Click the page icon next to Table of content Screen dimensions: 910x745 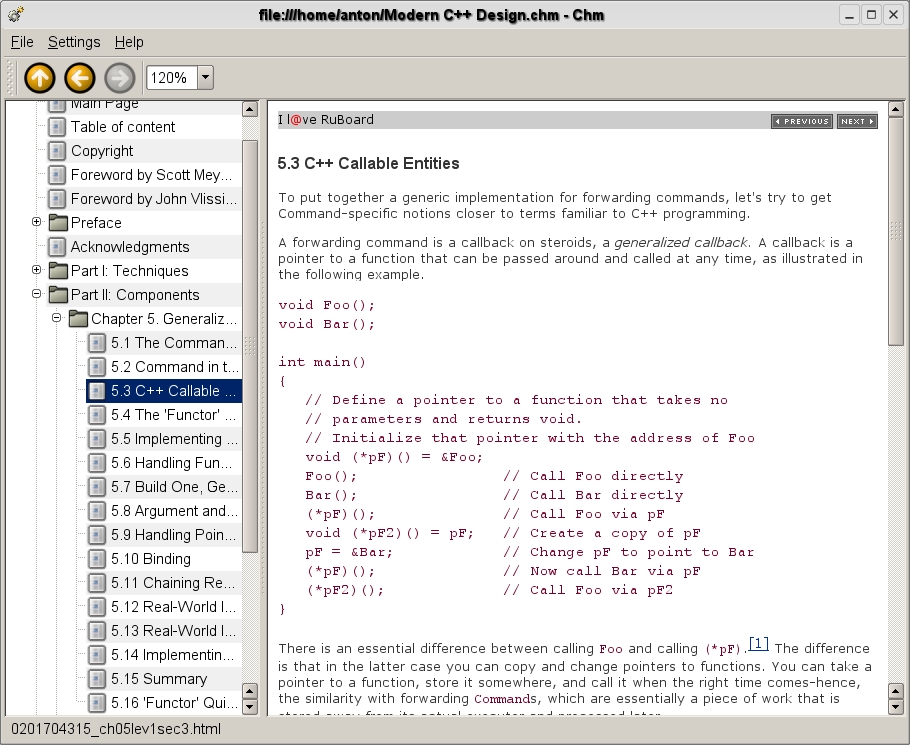[57, 126]
